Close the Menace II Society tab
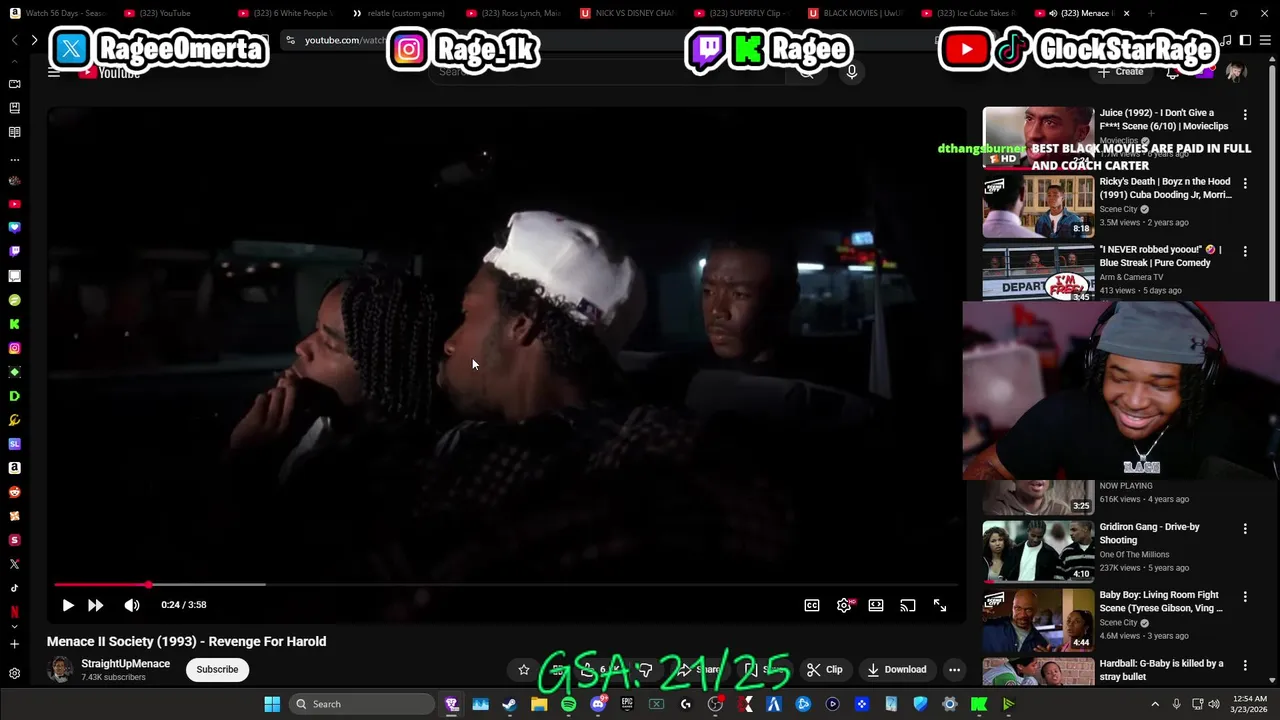Image resolution: width=1280 pixels, height=720 pixels. pos(1127,13)
